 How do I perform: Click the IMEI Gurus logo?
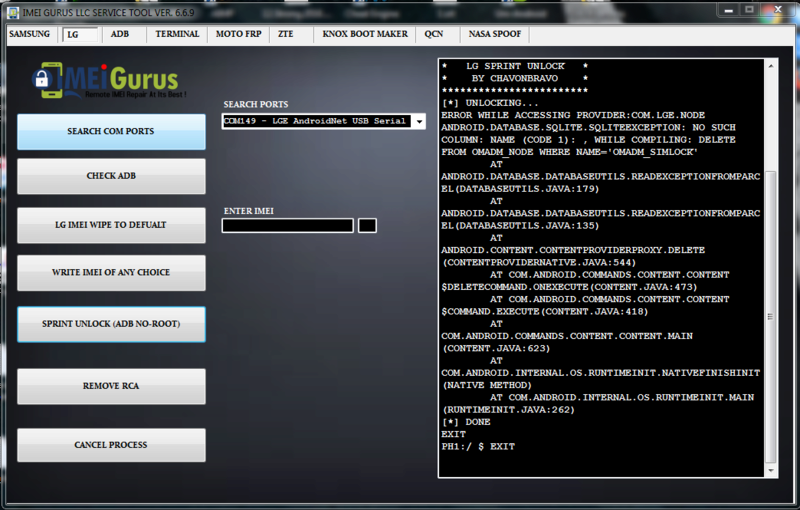[109, 81]
